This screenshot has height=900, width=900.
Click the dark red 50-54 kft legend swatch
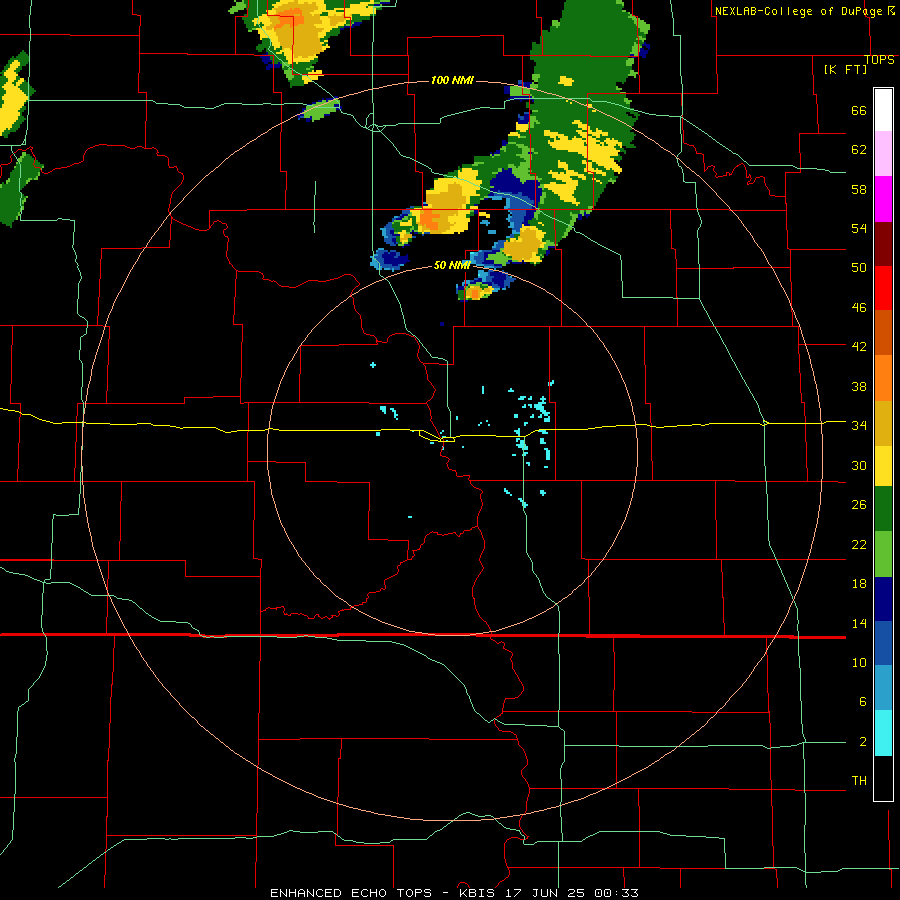pyautogui.click(x=883, y=243)
